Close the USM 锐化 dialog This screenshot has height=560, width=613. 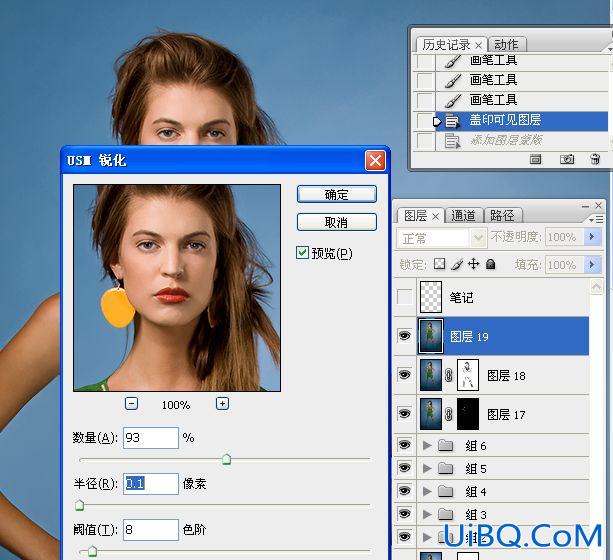click(375, 160)
